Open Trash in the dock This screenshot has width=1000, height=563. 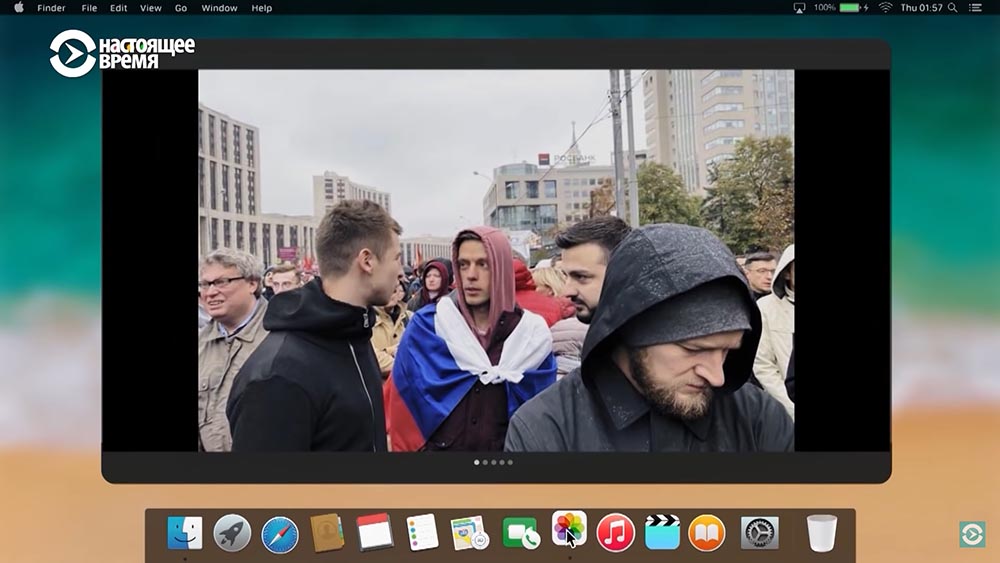pyautogui.click(x=821, y=533)
